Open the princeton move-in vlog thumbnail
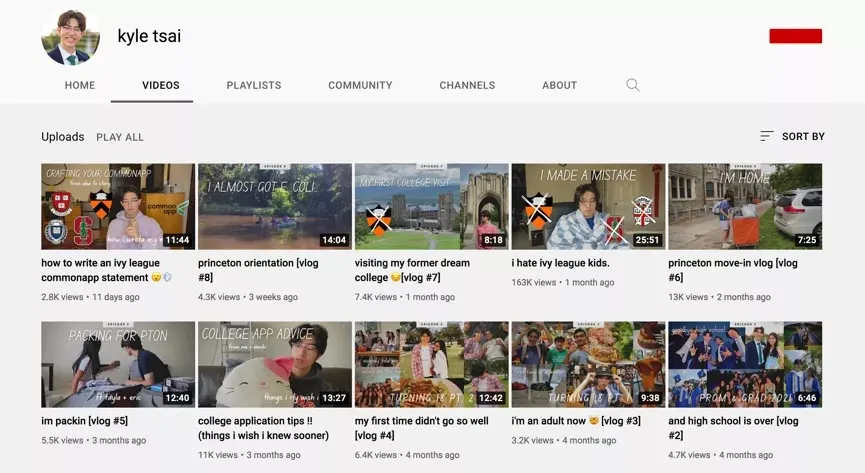865x473 pixels. pyautogui.click(x=745, y=207)
